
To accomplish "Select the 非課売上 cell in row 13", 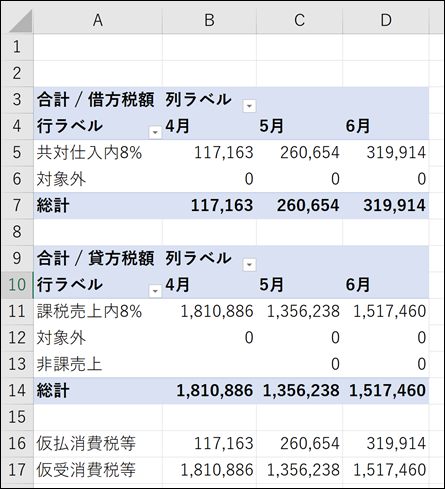I will tap(98, 364).
